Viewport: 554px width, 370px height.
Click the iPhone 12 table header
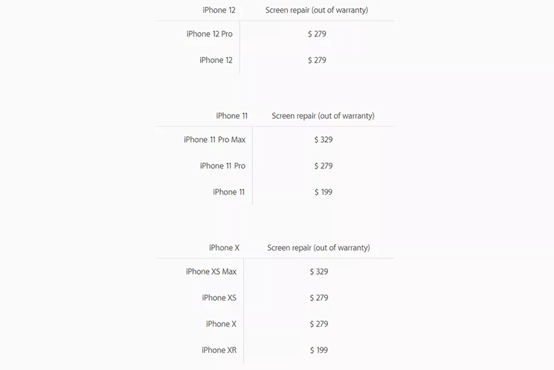(x=219, y=10)
